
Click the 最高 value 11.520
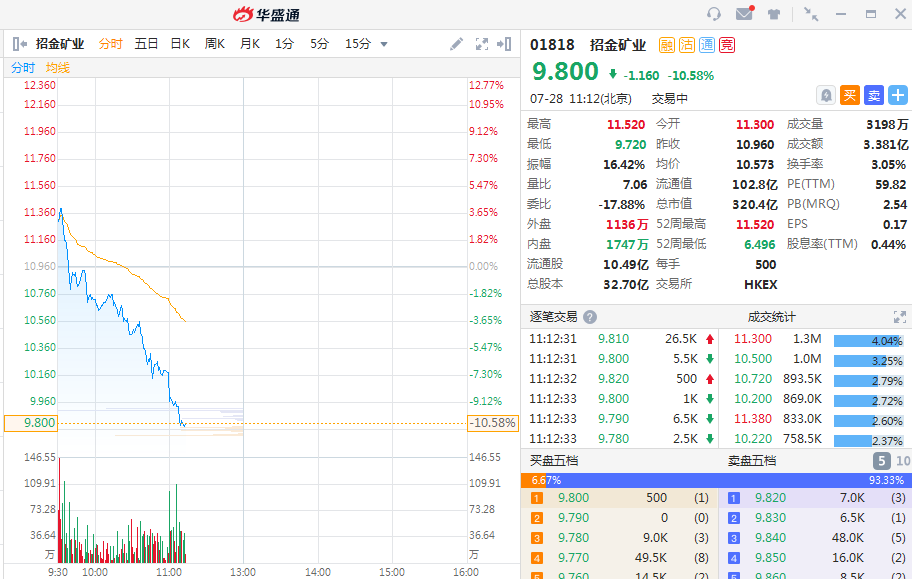coord(626,125)
